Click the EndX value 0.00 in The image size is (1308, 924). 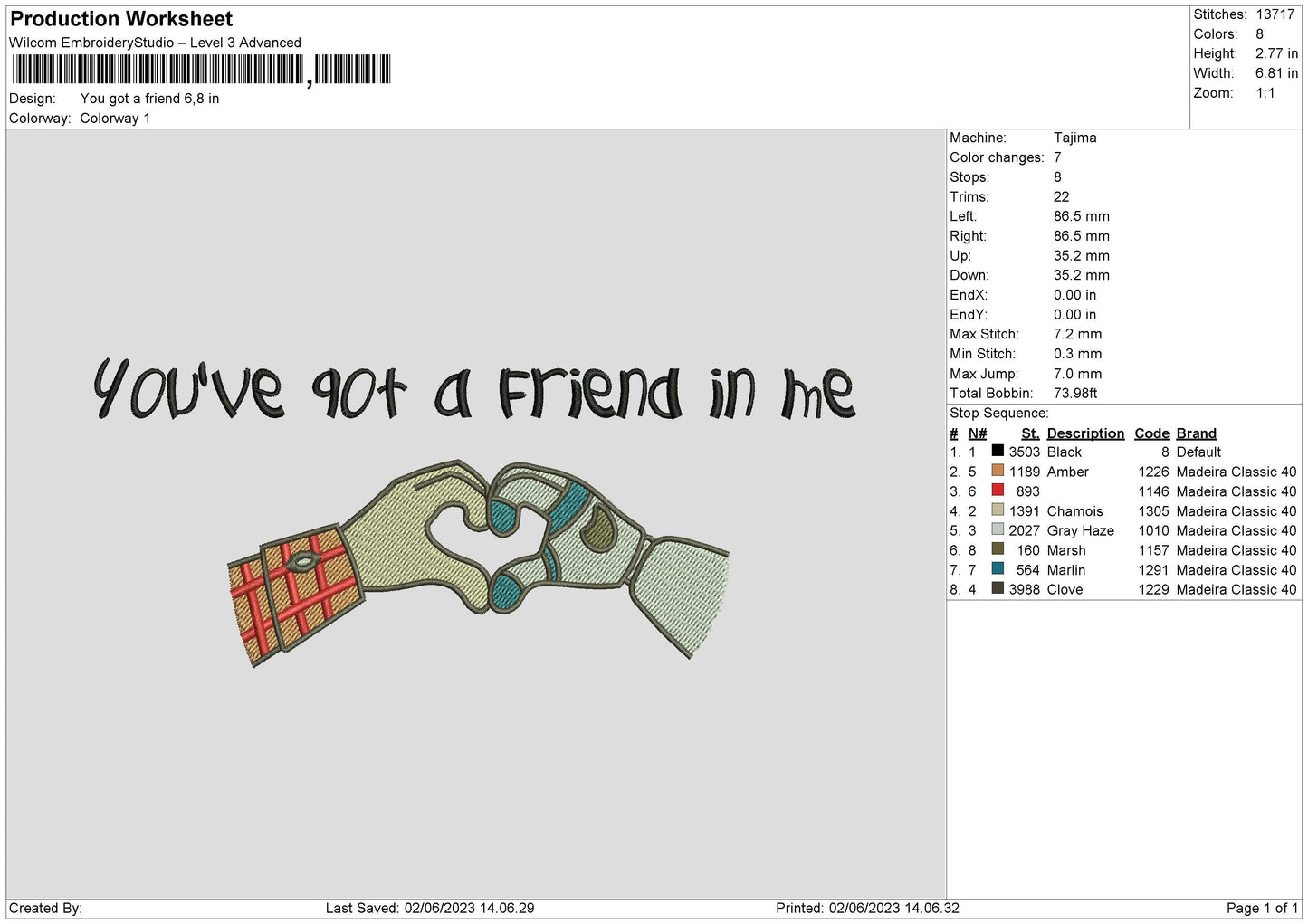click(x=1074, y=295)
